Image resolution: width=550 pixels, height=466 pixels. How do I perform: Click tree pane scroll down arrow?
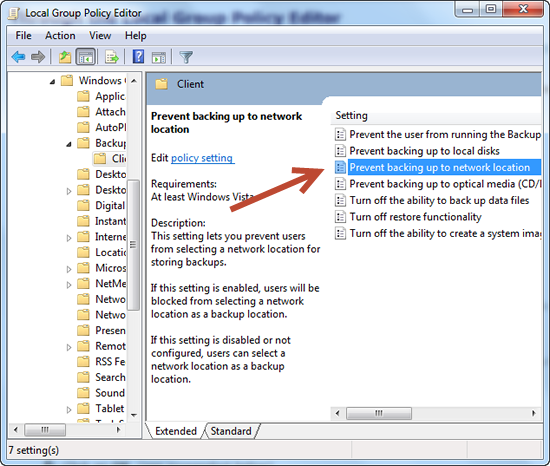tap(134, 415)
